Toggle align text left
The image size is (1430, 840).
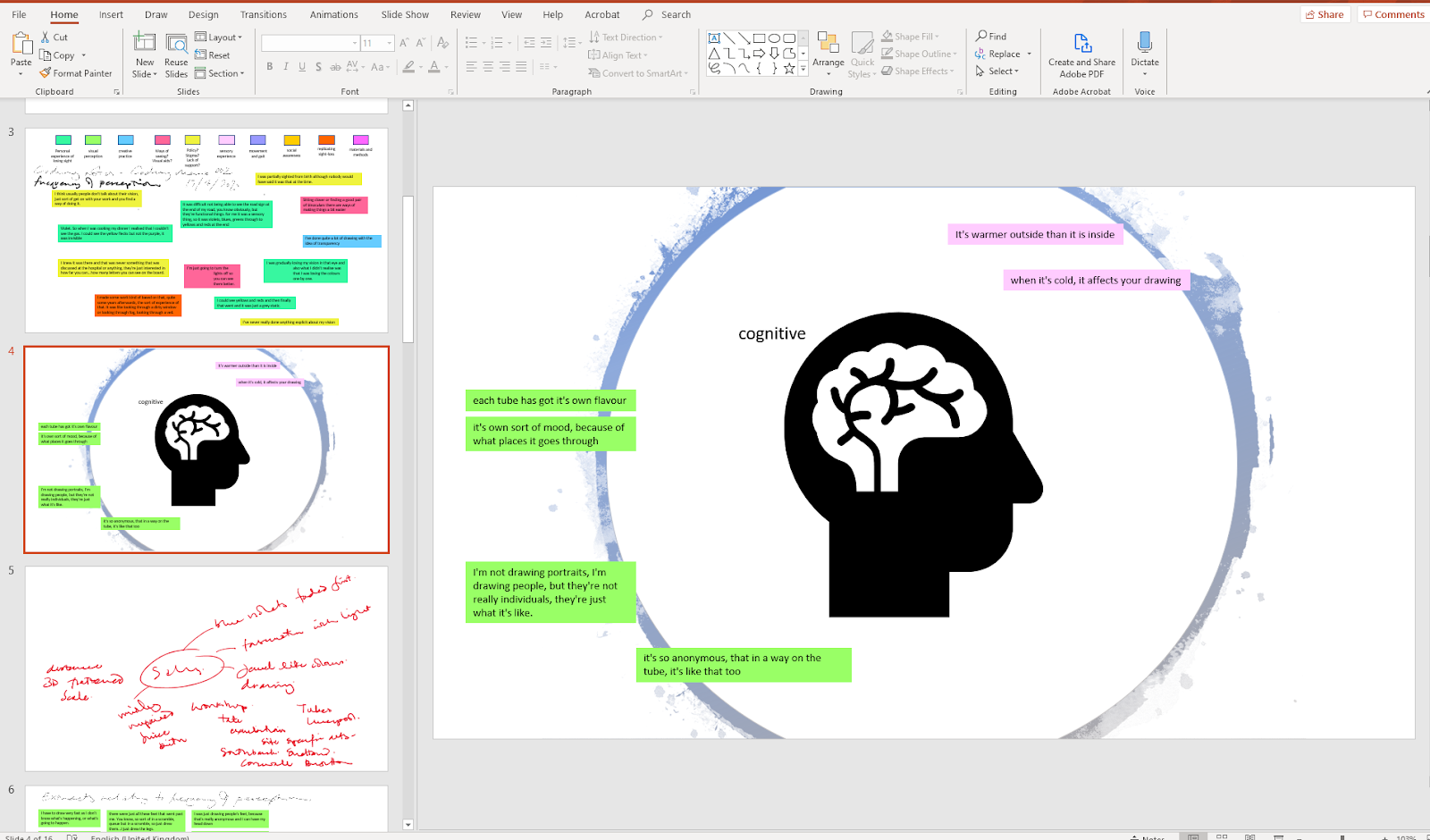[x=471, y=67]
